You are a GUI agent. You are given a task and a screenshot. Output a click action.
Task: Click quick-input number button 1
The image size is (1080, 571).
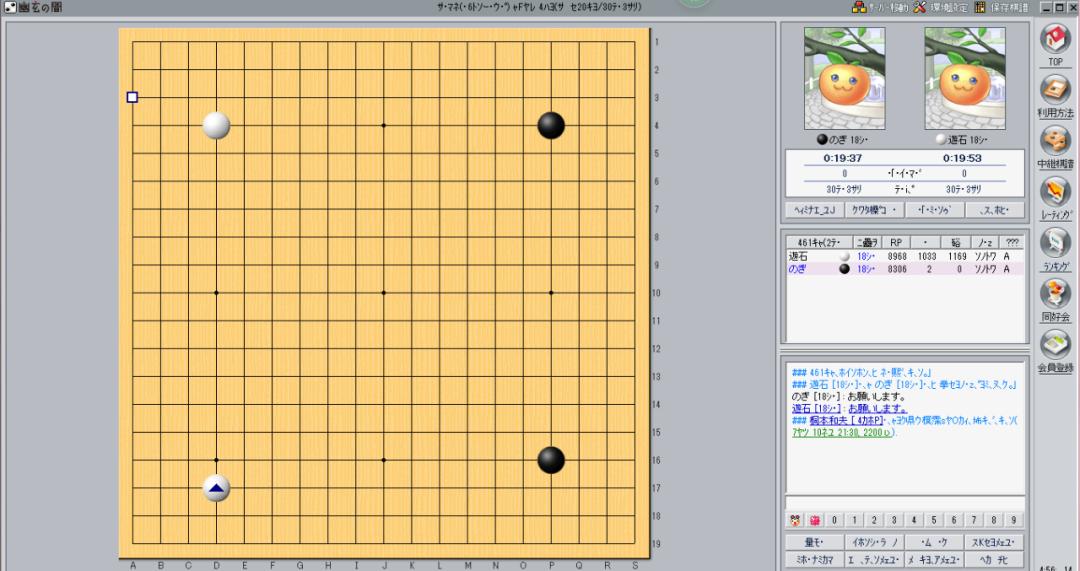854,520
